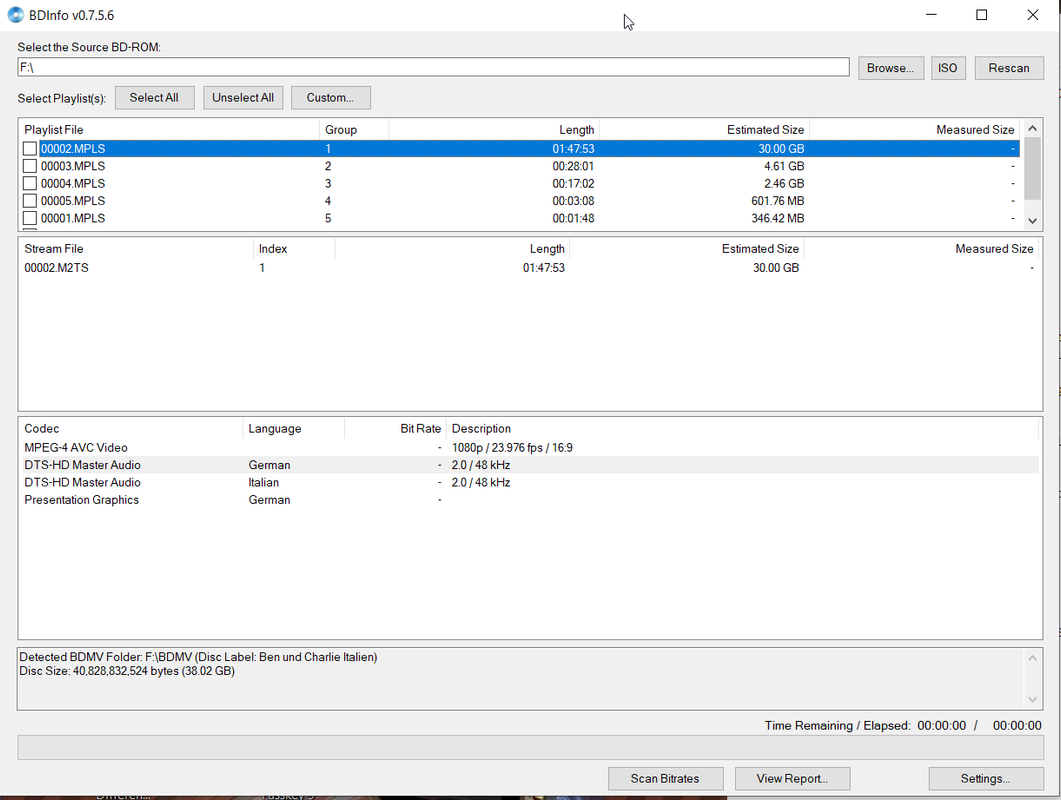Check the 00003.MPLS playlist checkbox

[x=30, y=166]
